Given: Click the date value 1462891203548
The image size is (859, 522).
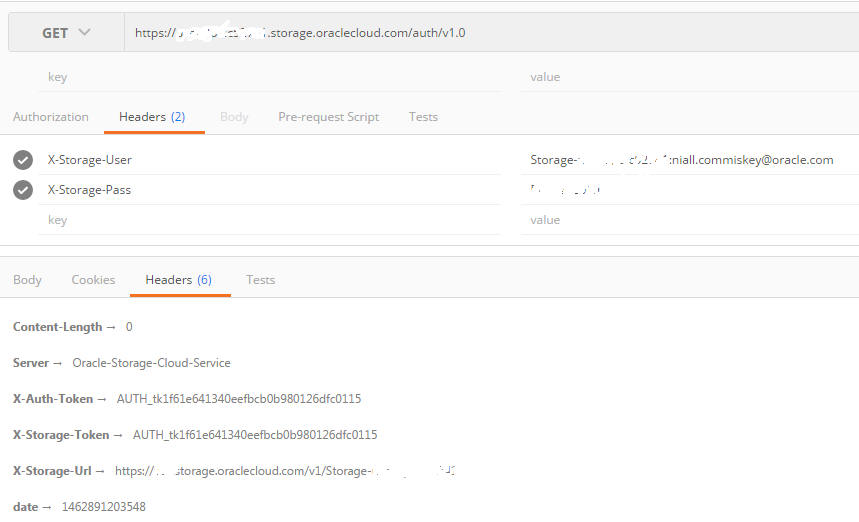Looking at the screenshot, I should click(x=104, y=507).
